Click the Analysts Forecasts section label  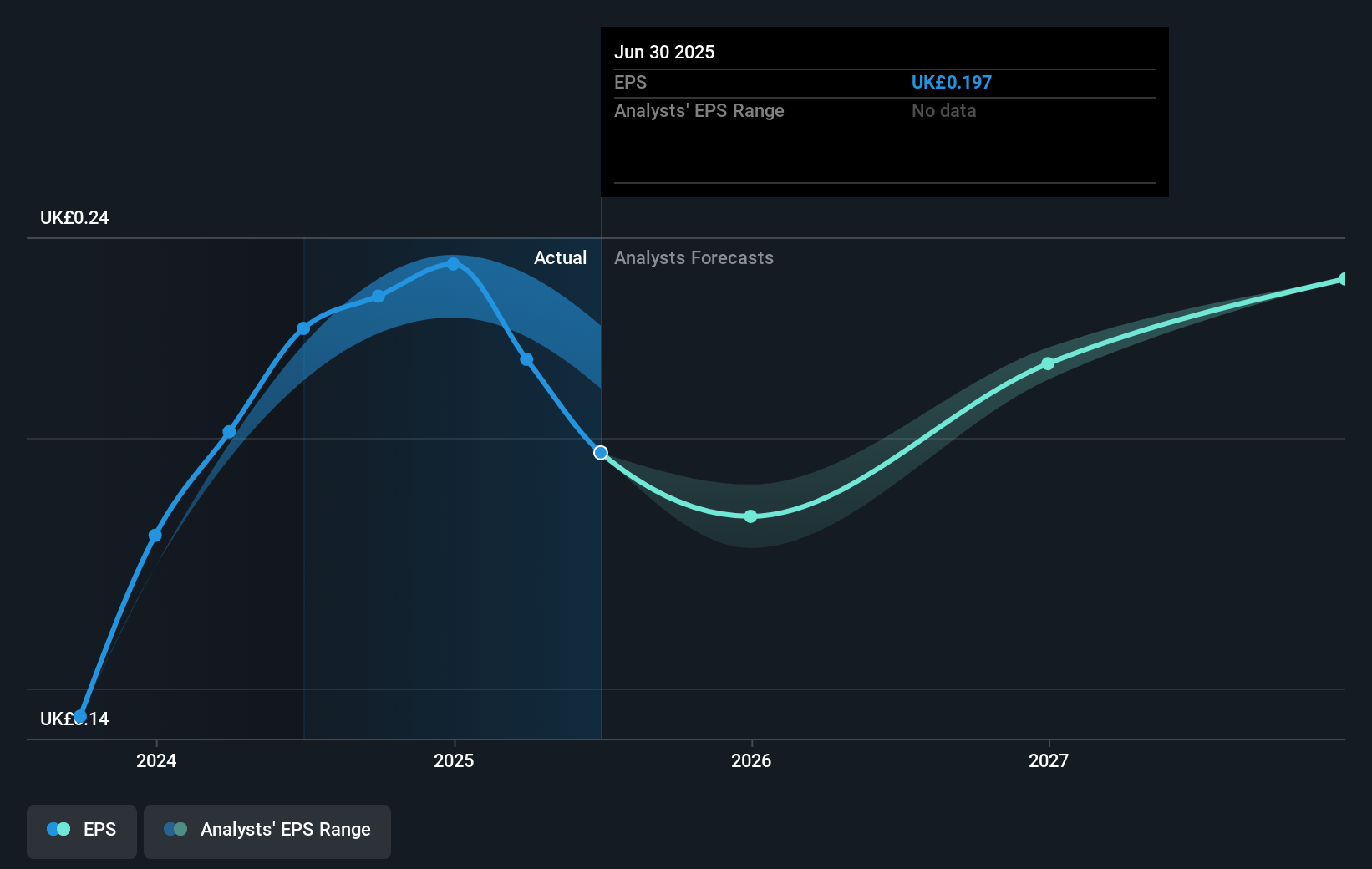694,258
